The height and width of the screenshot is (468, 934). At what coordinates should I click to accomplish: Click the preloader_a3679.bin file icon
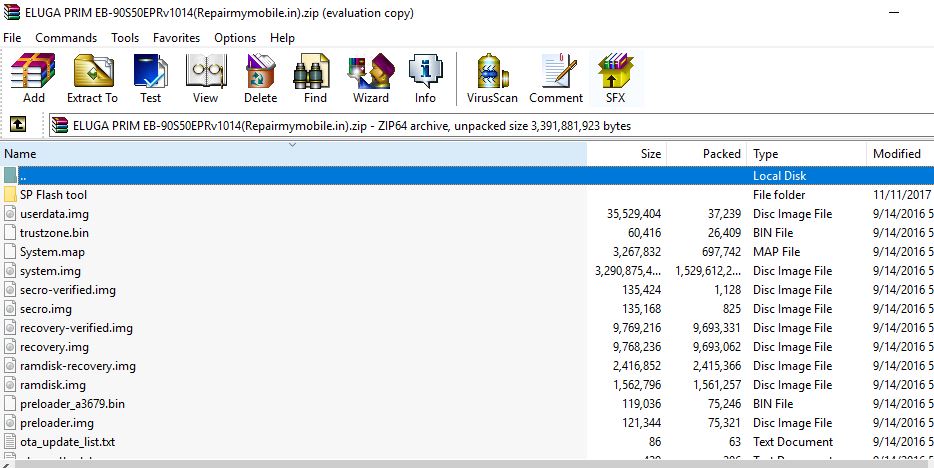10,404
